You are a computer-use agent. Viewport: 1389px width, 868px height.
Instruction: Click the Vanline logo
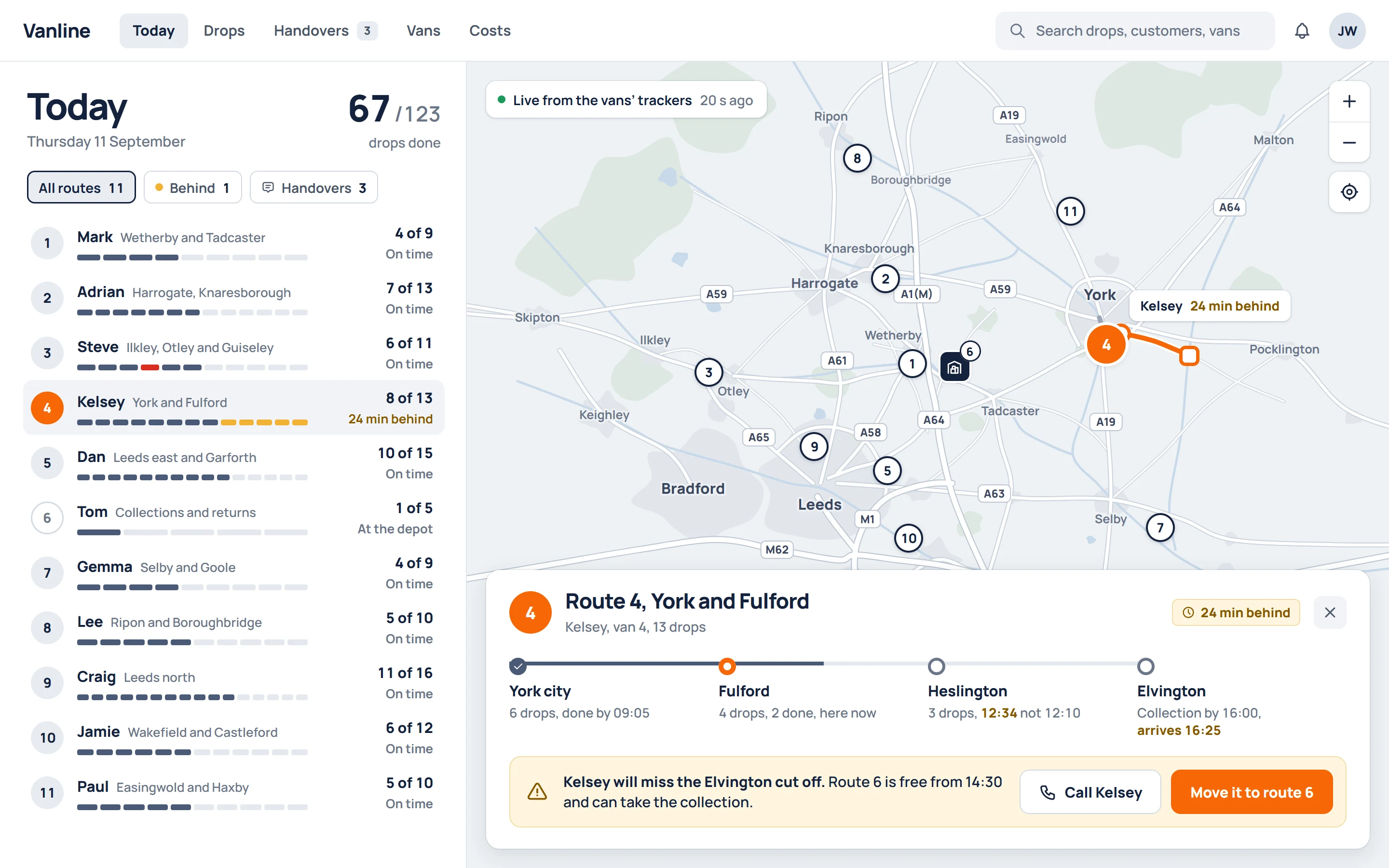point(57,31)
